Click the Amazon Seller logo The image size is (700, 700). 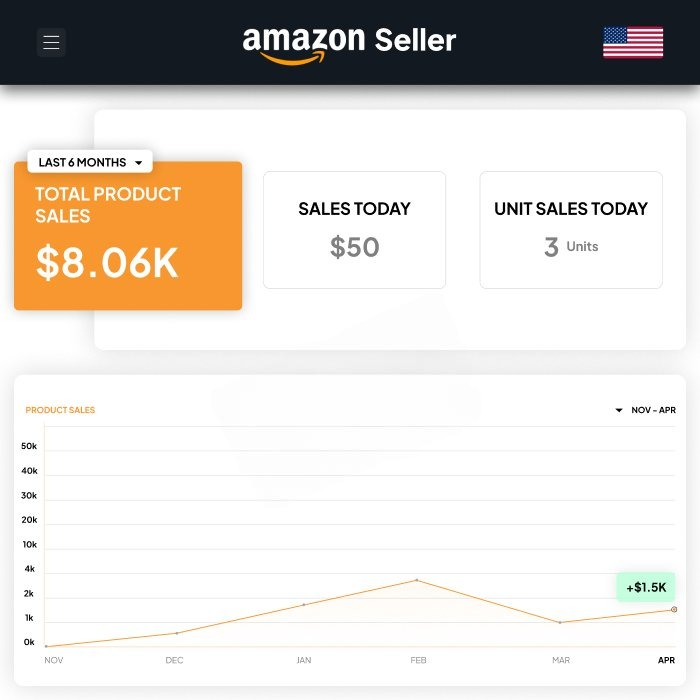(x=349, y=43)
